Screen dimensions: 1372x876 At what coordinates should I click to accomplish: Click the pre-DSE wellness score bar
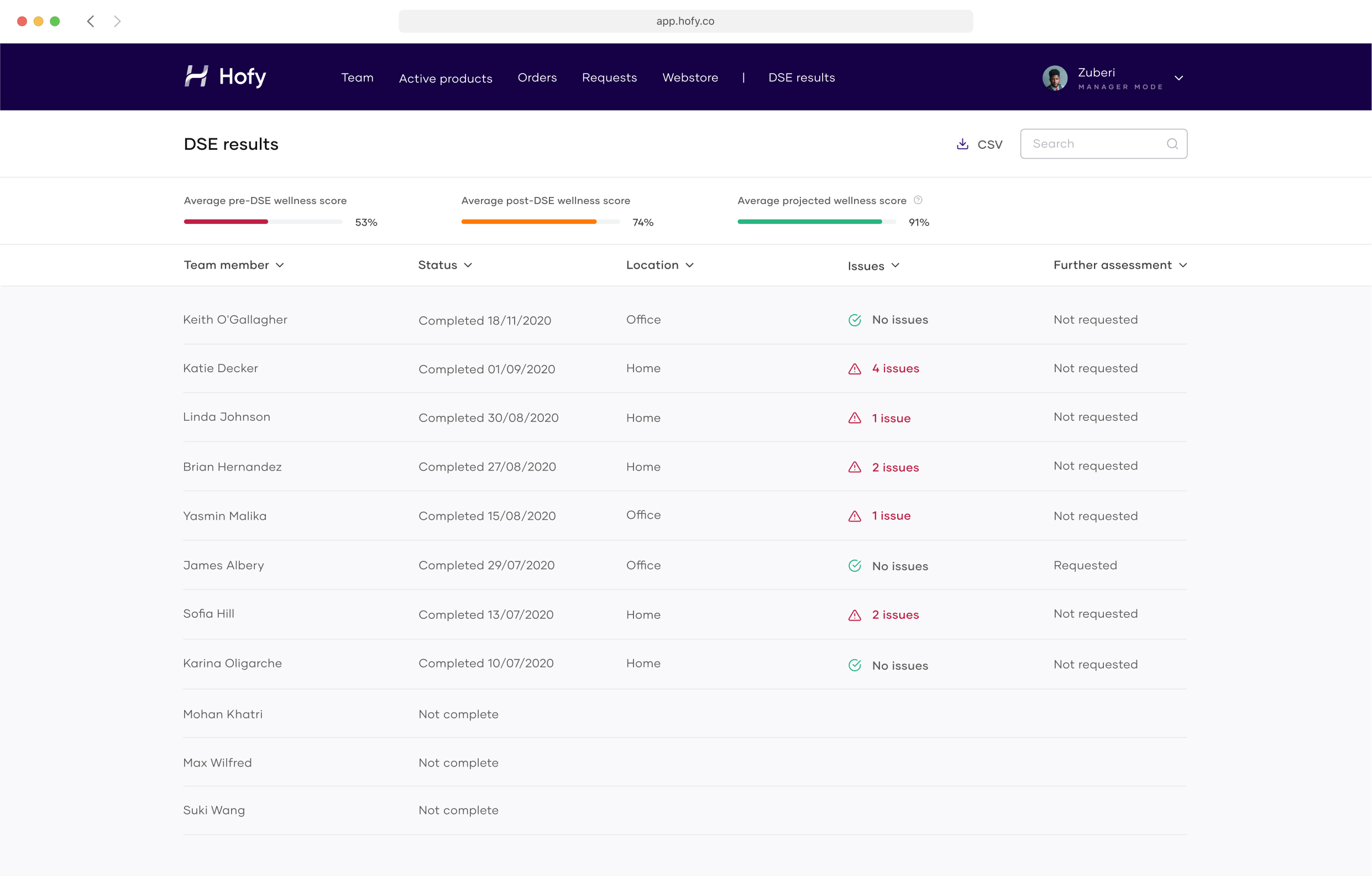coord(263,222)
